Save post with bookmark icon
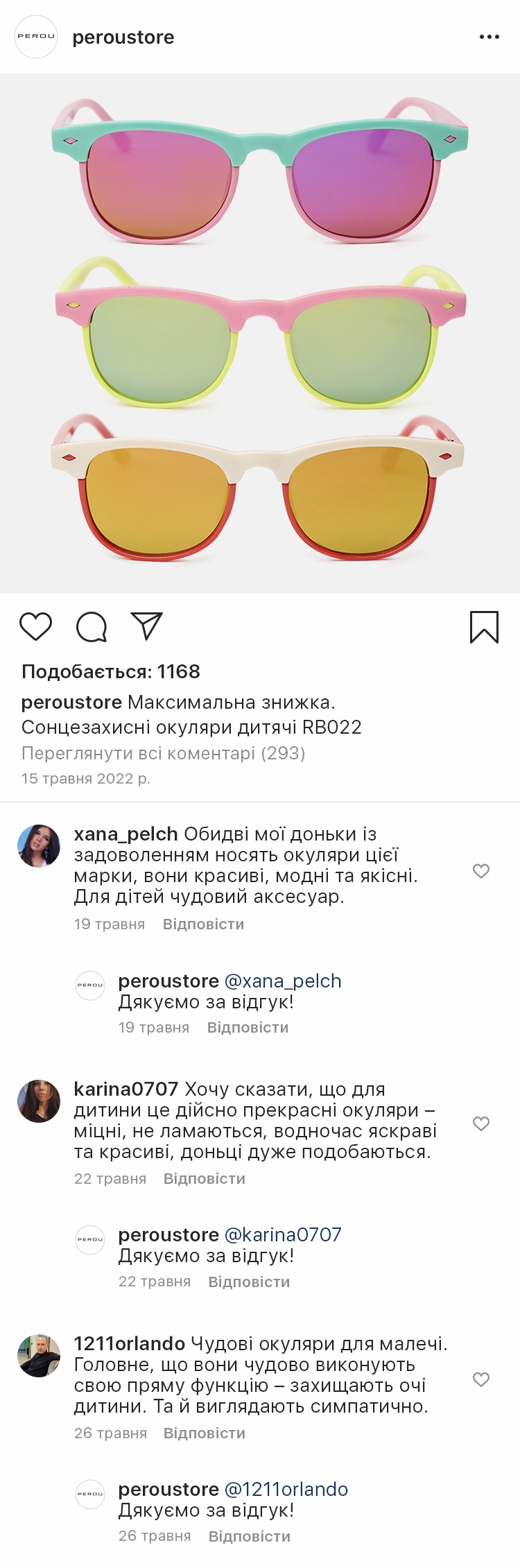 click(484, 627)
